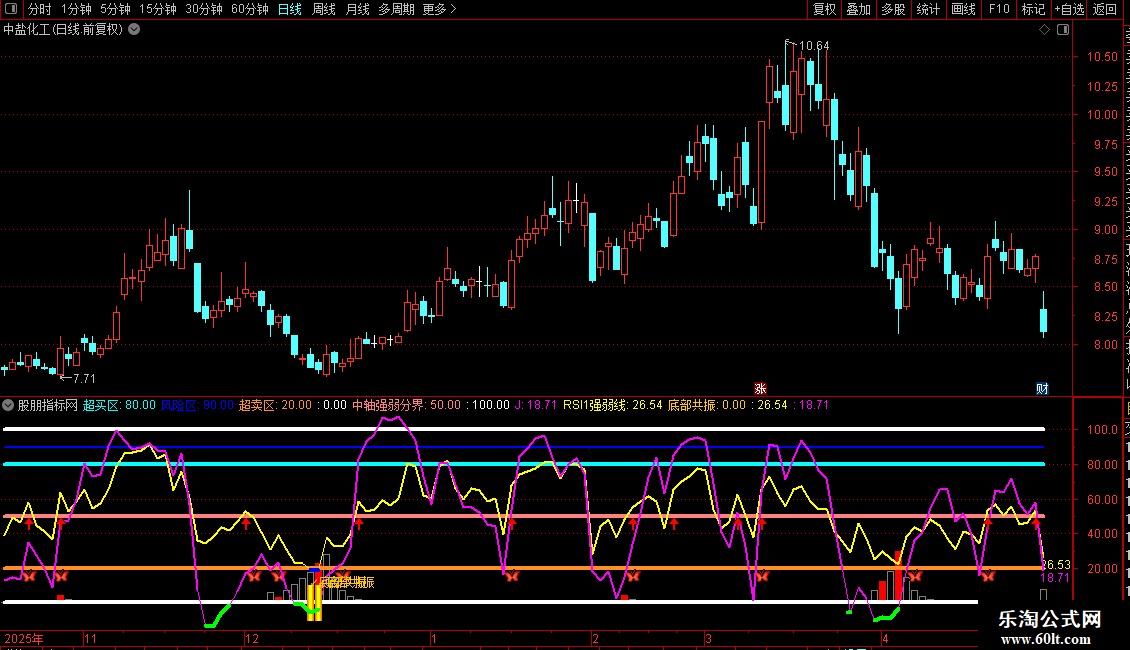The image size is (1130, 650).
Task: Click the 超买区: 80.00 readout
Action: [119, 405]
